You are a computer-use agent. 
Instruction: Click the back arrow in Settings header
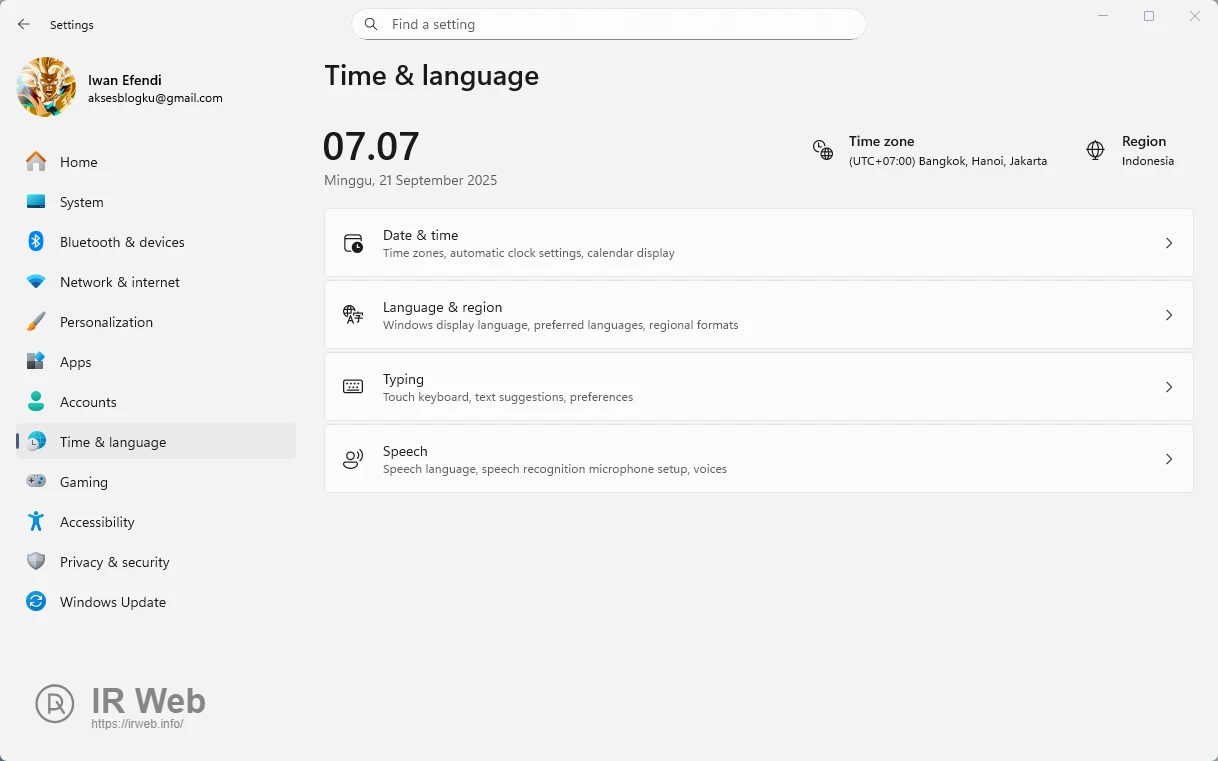click(24, 24)
